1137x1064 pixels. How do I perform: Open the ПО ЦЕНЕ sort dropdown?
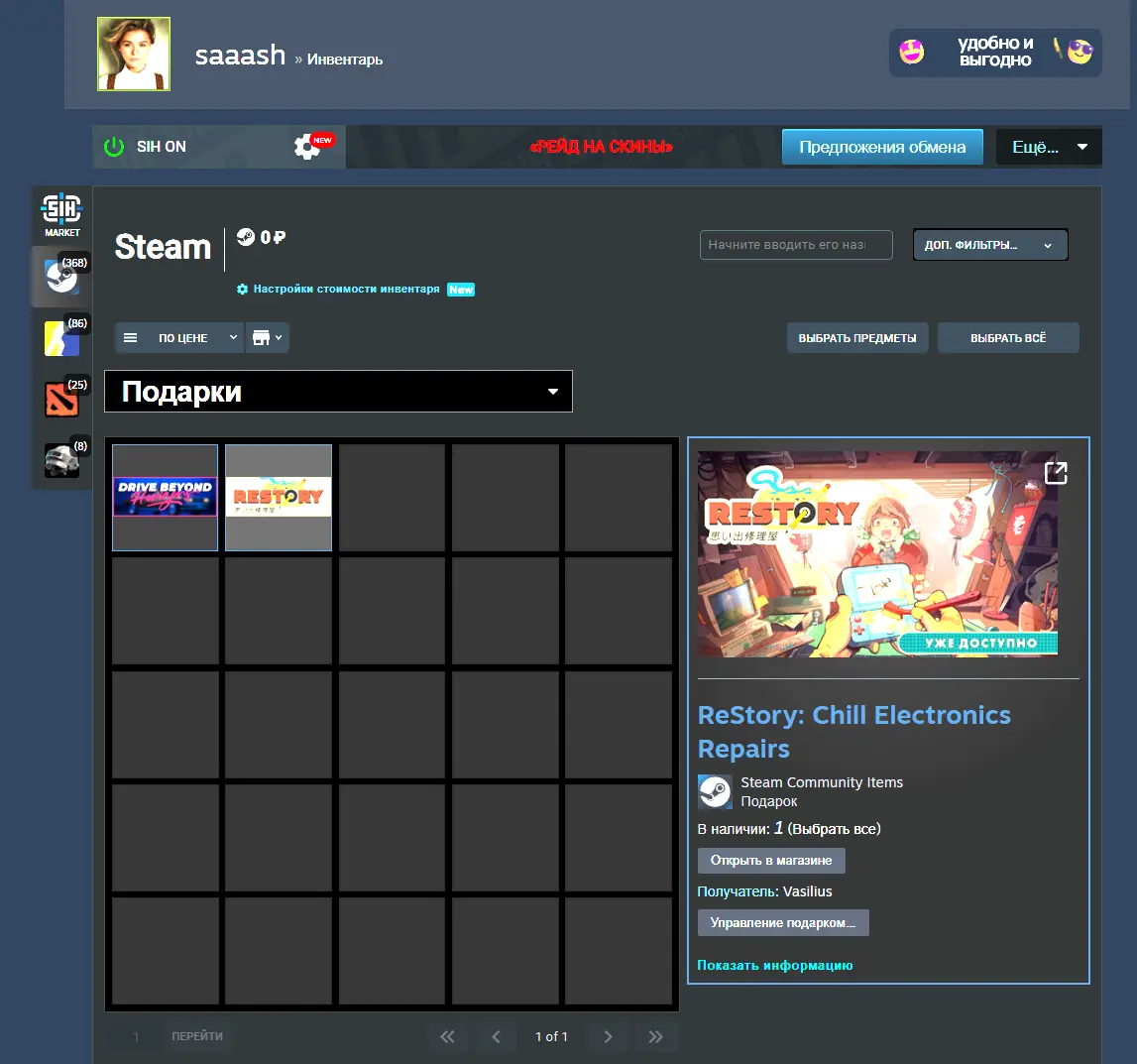pos(179,337)
